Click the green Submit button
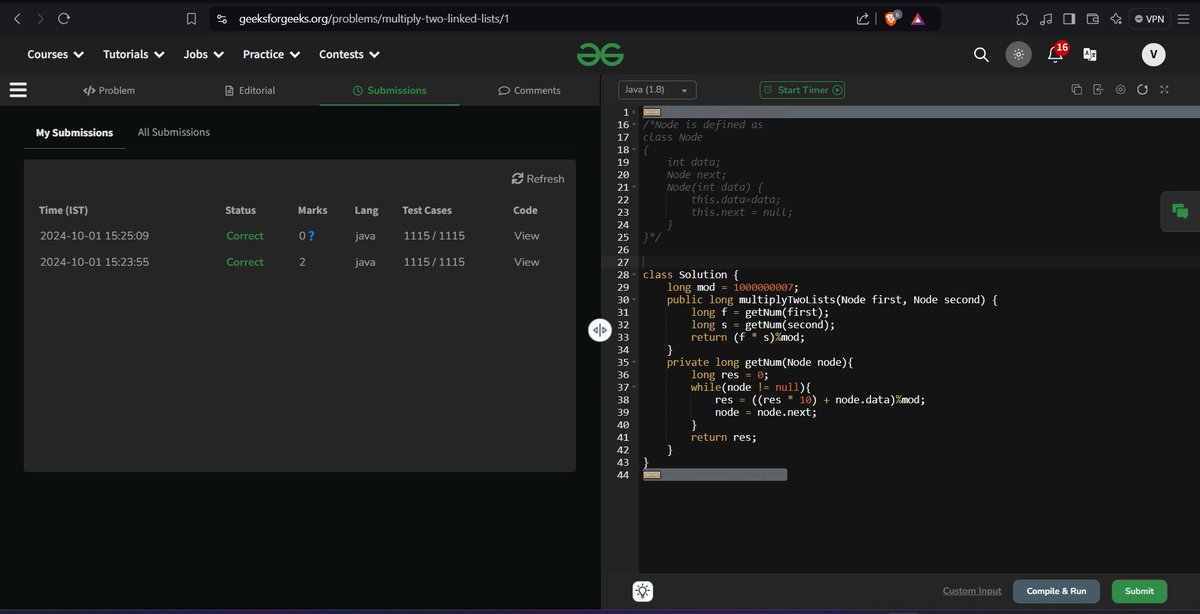The width and height of the screenshot is (1200, 614). pos(1139,591)
